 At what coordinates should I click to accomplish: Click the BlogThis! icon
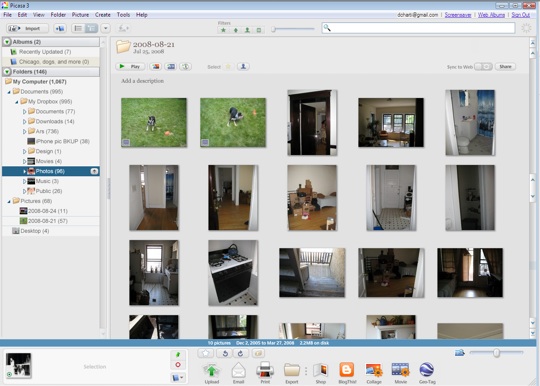click(347, 373)
